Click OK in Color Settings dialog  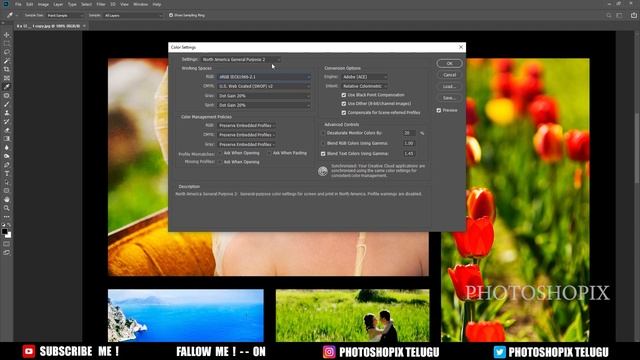tap(449, 63)
